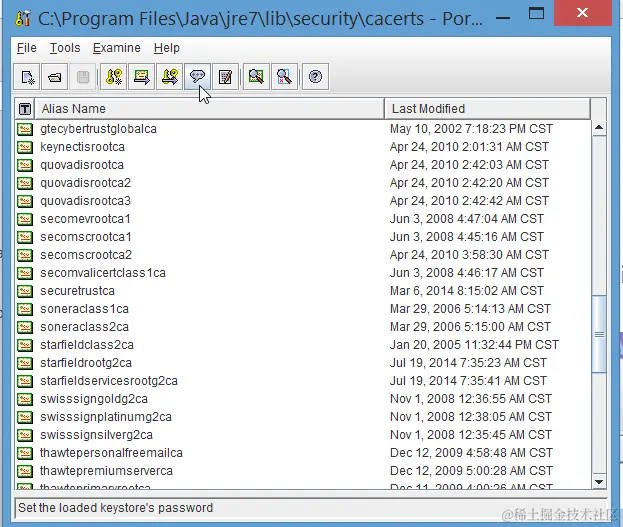Image resolution: width=623 pixels, height=527 pixels.
Task: Click the certificate icon for gtecybertrustglobalca
Action: tap(25, 129)
